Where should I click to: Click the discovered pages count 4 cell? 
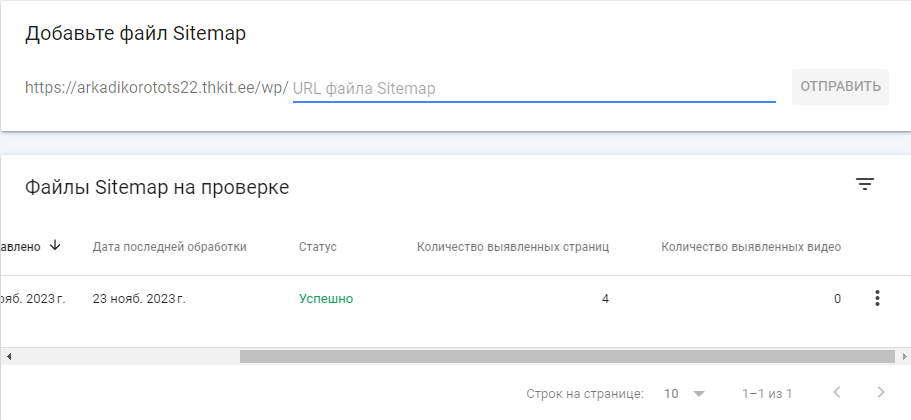(x=605, y=299)
